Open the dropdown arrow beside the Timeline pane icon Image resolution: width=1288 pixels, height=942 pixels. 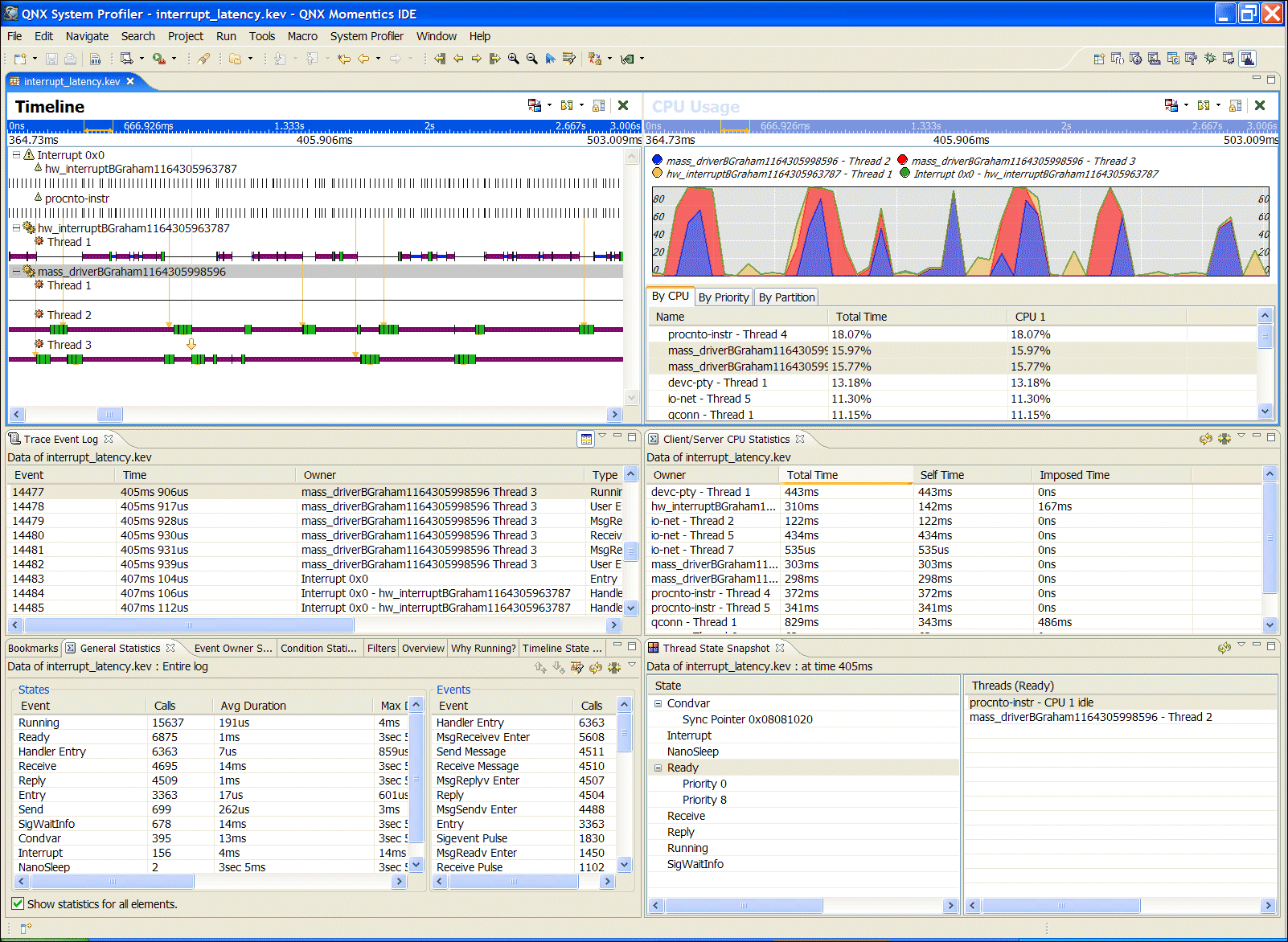click(x=548, y=105)
